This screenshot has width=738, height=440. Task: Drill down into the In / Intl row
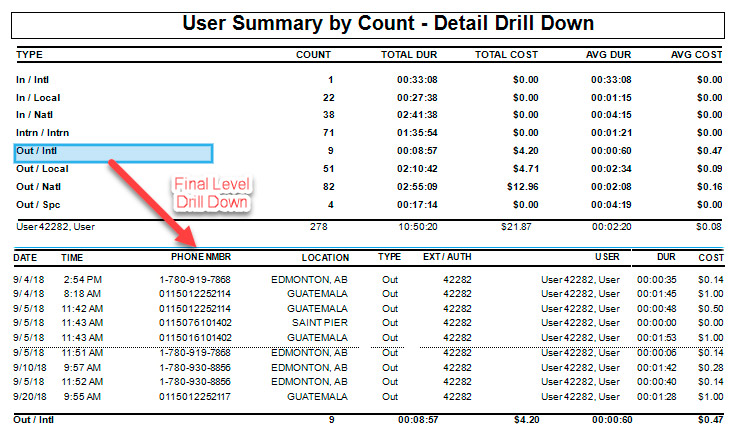[x=35, y=79]
